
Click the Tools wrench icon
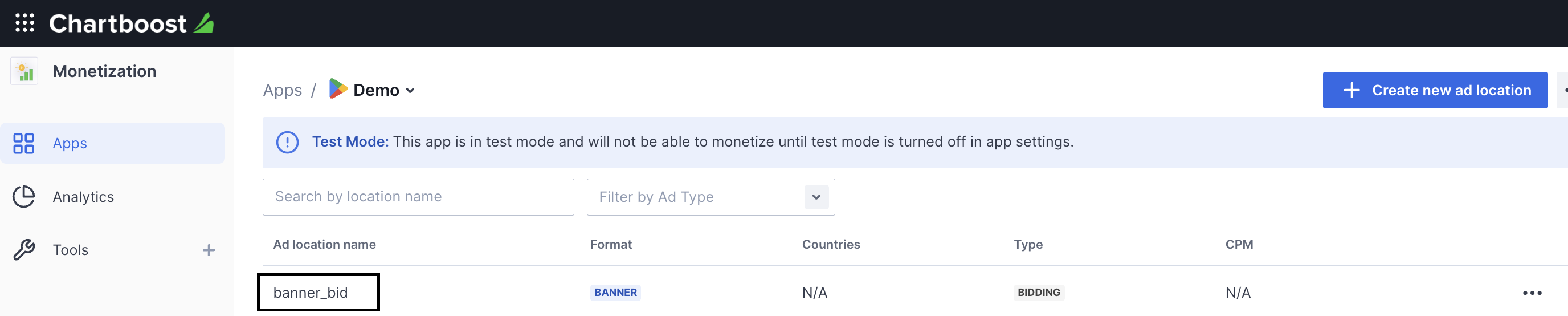24,250
